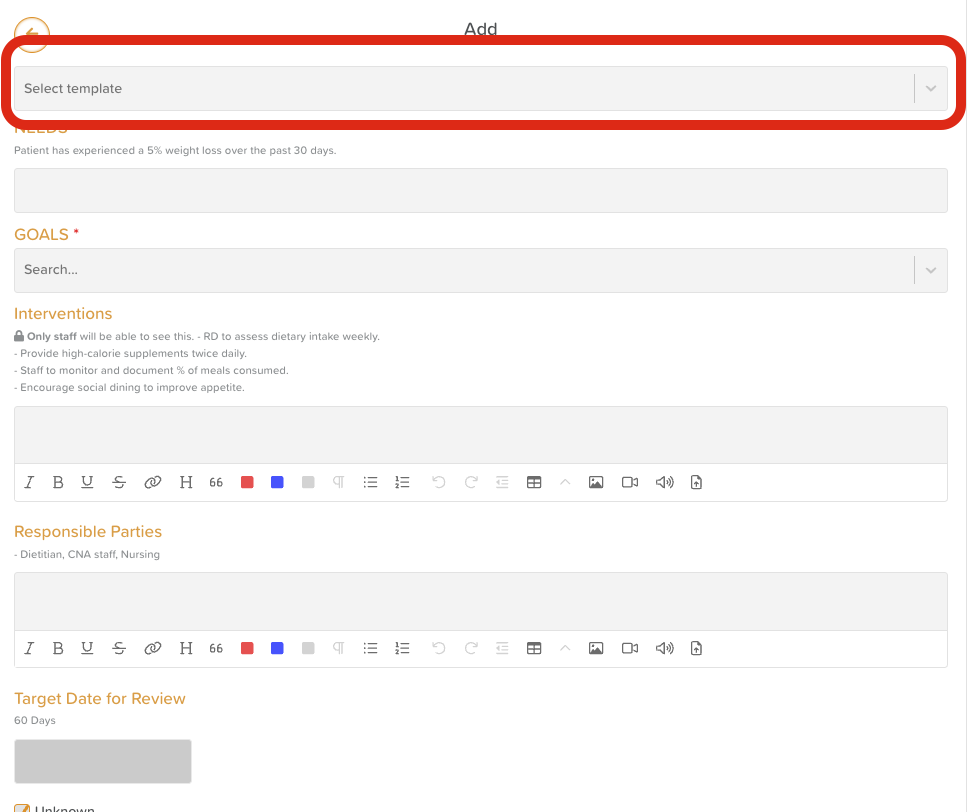
Task: Go back using the orange arrow button
Action: (x=31, y=35)
